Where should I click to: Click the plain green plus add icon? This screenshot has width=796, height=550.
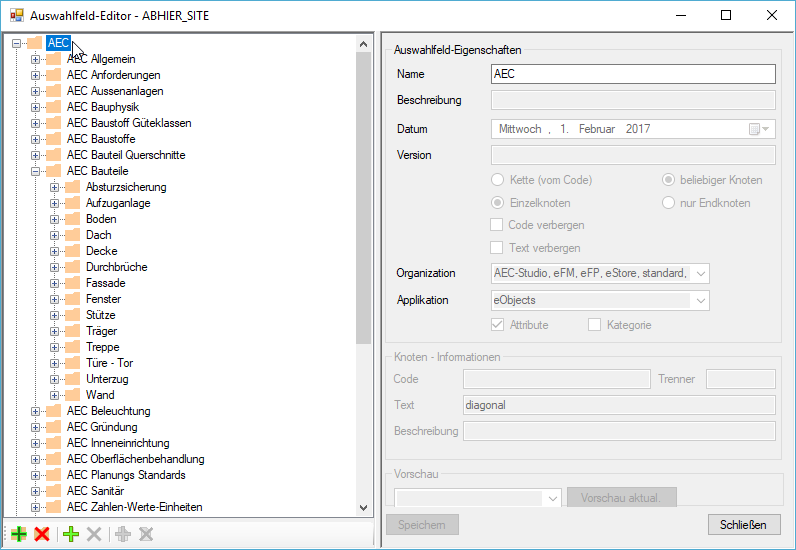pyautogui.click(x=71, y=534)
